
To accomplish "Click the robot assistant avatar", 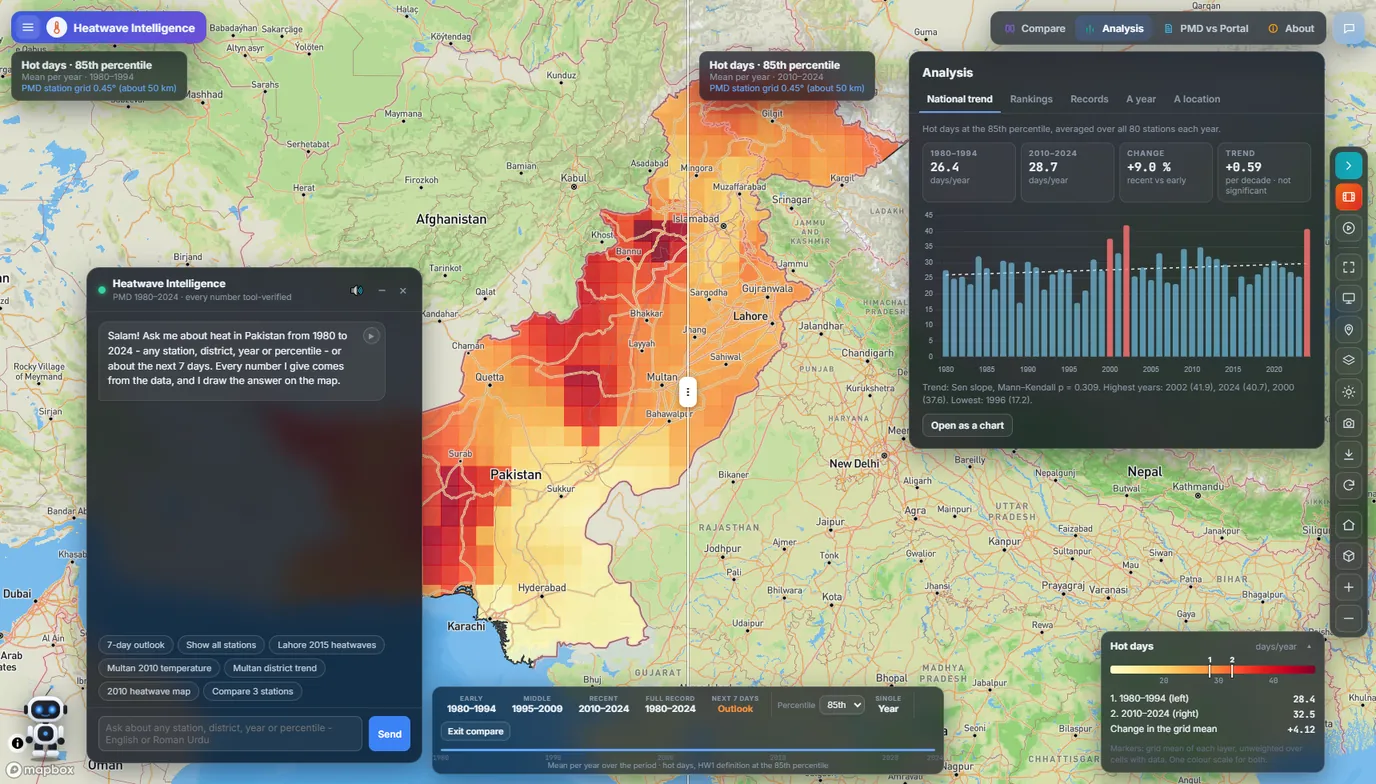I will pyautogui.click(x=45, y=725).
